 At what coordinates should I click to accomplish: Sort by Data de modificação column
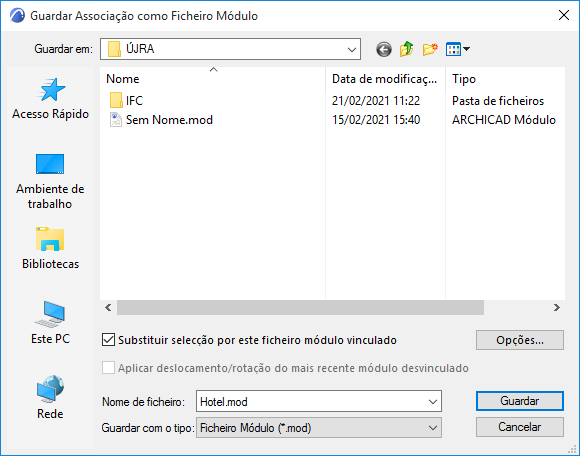[385, 79]
